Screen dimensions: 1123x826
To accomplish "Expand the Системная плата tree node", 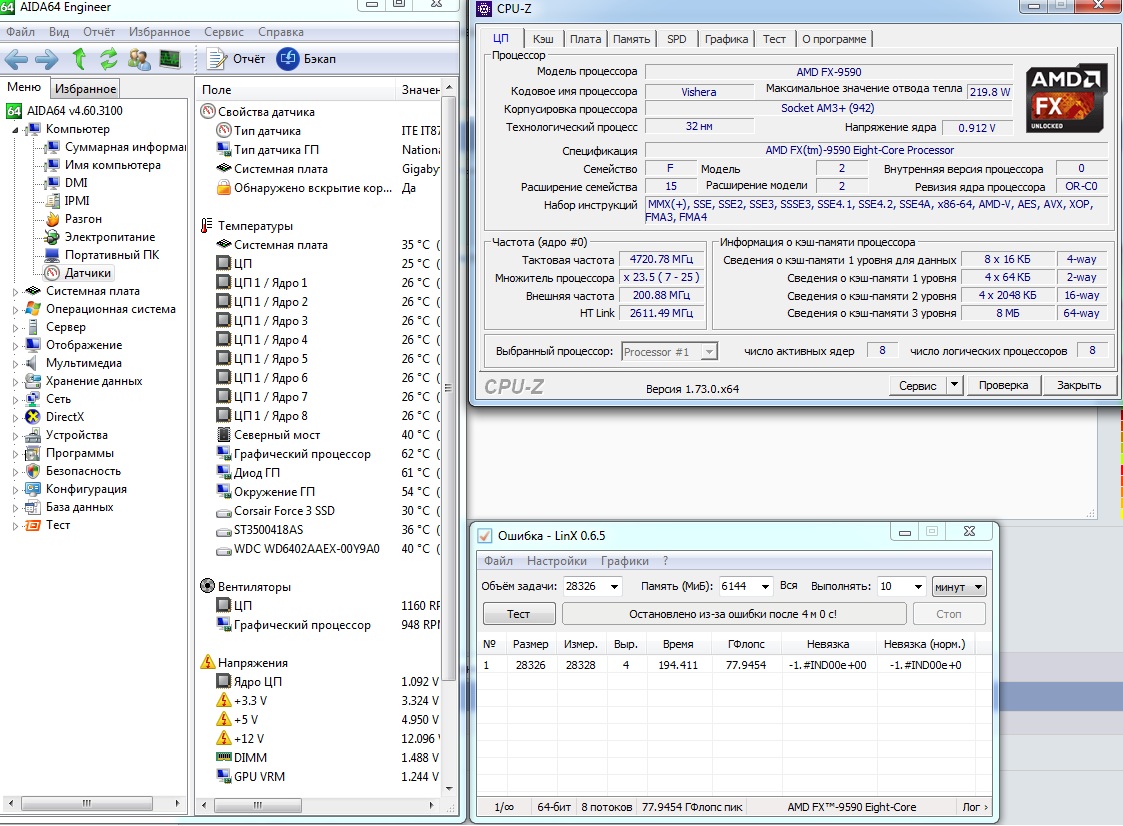I will click(x=15, y=292).
